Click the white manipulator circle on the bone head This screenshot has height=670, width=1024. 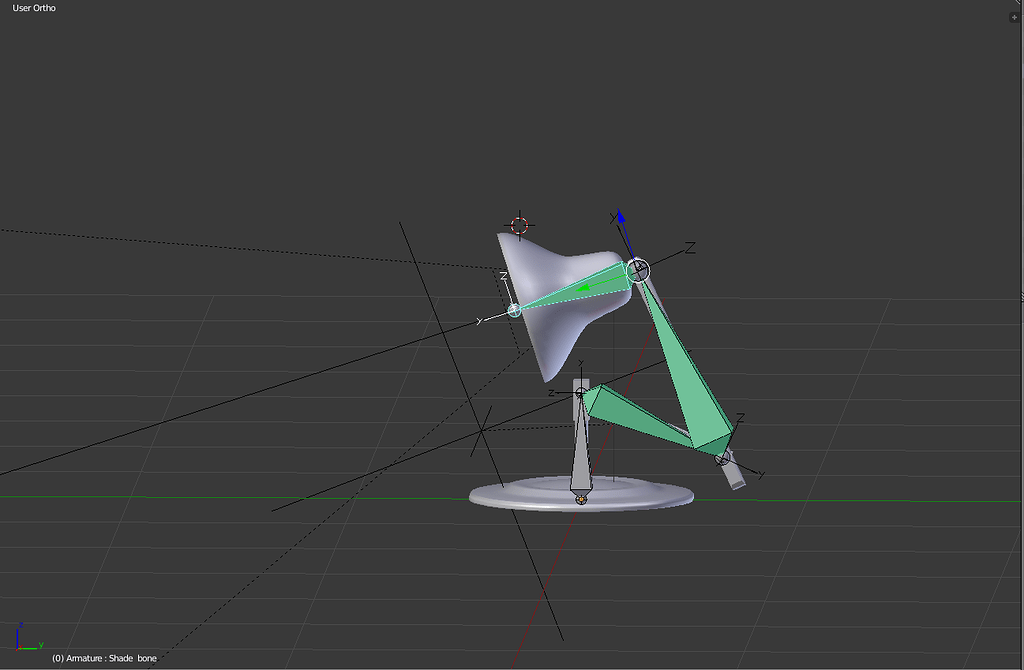pyautogui.click(x=639, y=269)
